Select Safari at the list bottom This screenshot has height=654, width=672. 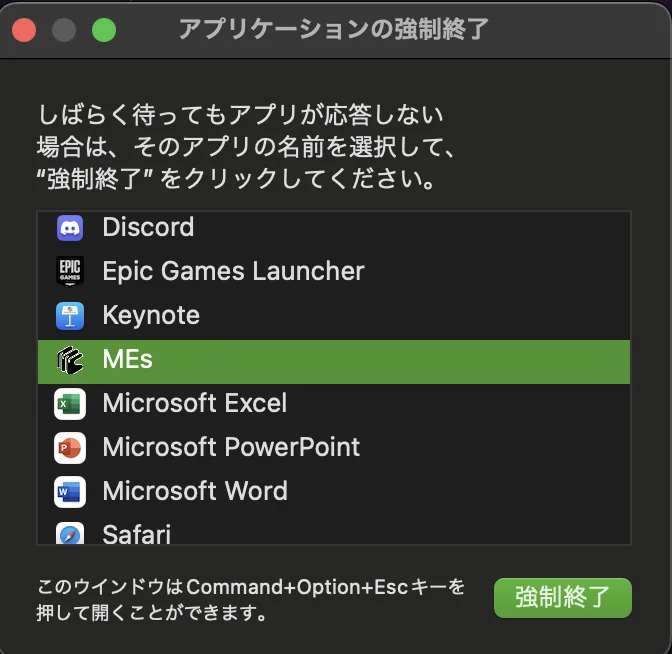tap(334, 530)
